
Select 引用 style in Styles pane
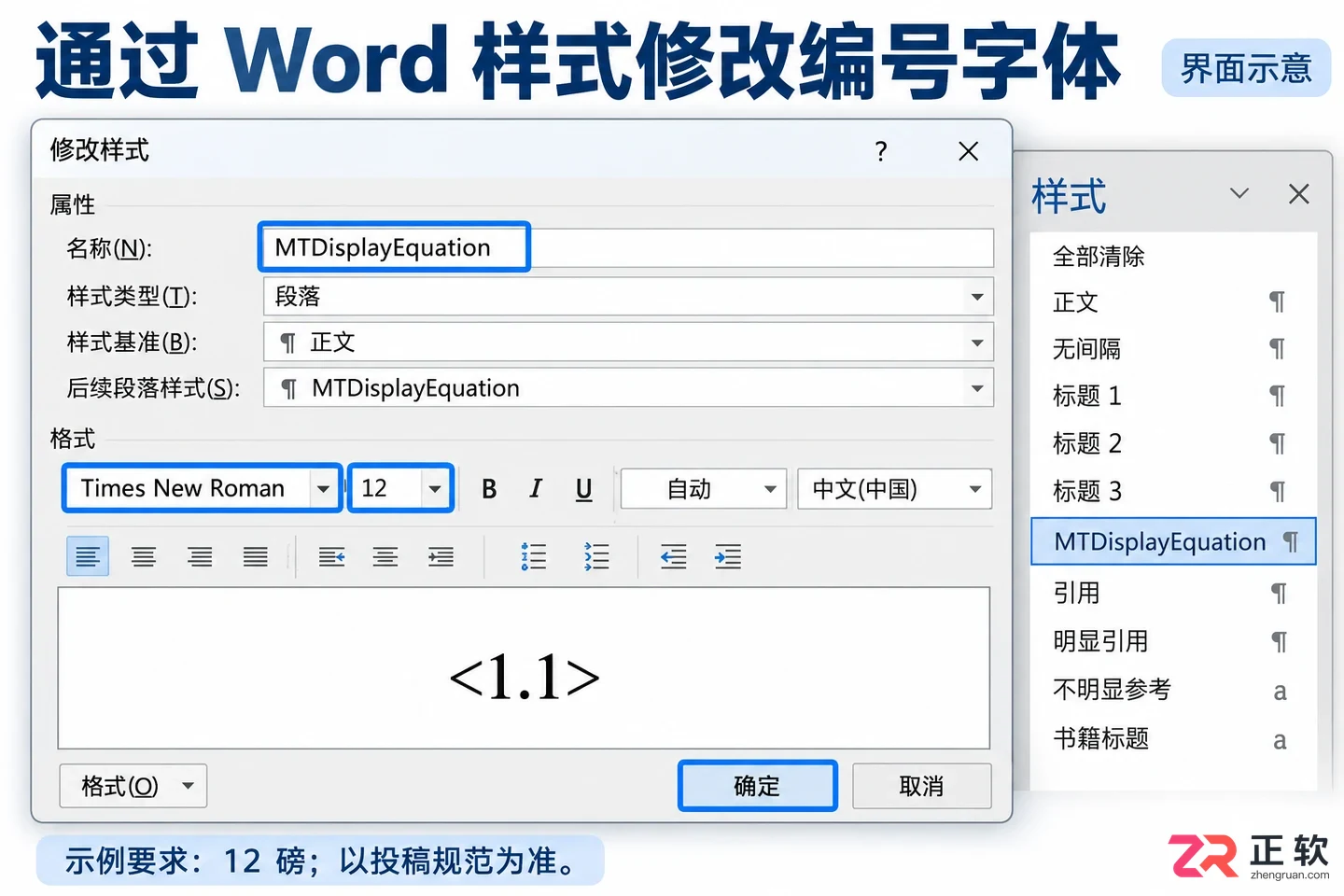pyautogui.click(x=1173, y=593)
